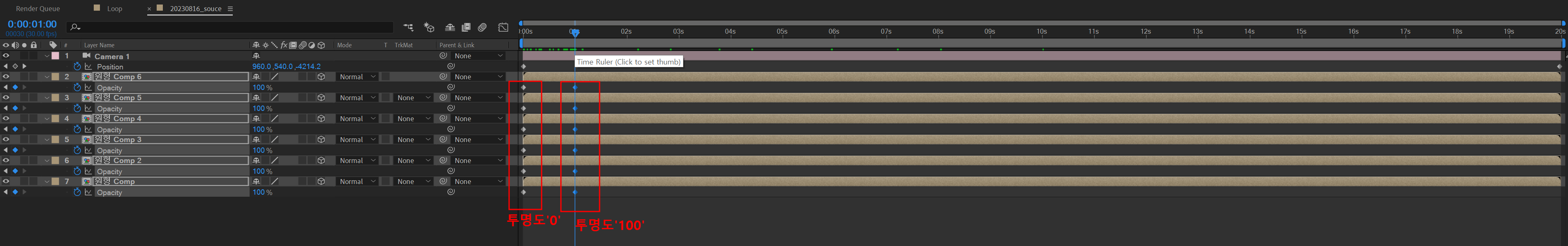This screenshot has width=1568, height=246.
Task: Click parent pick whip for Camera 1
Action: pos(444,56)
